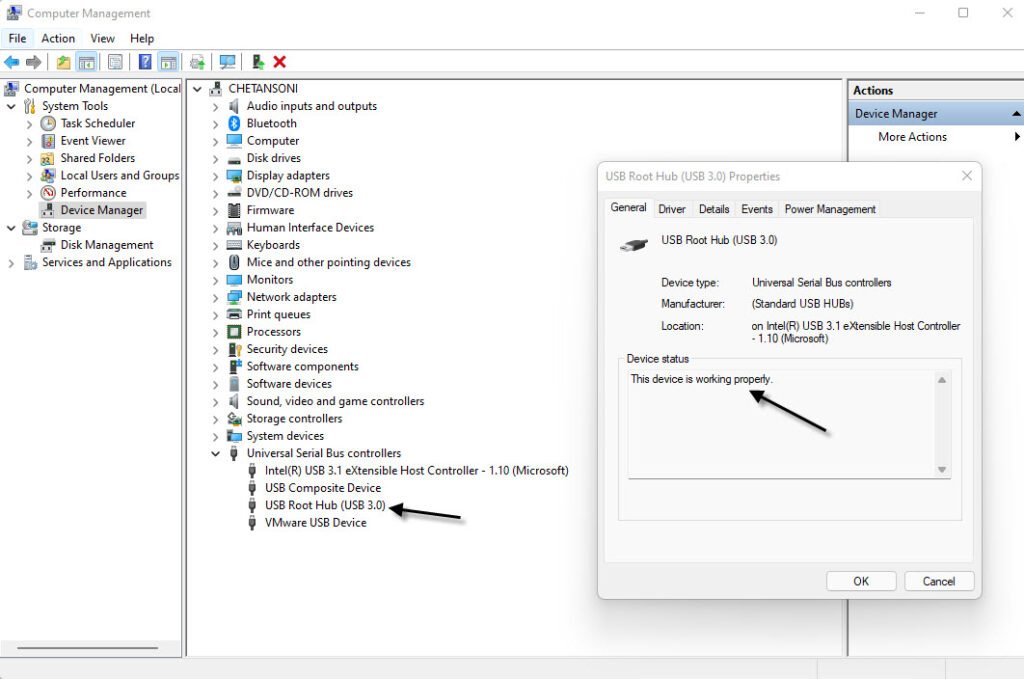Viewport: 1024px width, 679px height.
Task: Switch to the Power Management tab
Action: tap(829, 208)
